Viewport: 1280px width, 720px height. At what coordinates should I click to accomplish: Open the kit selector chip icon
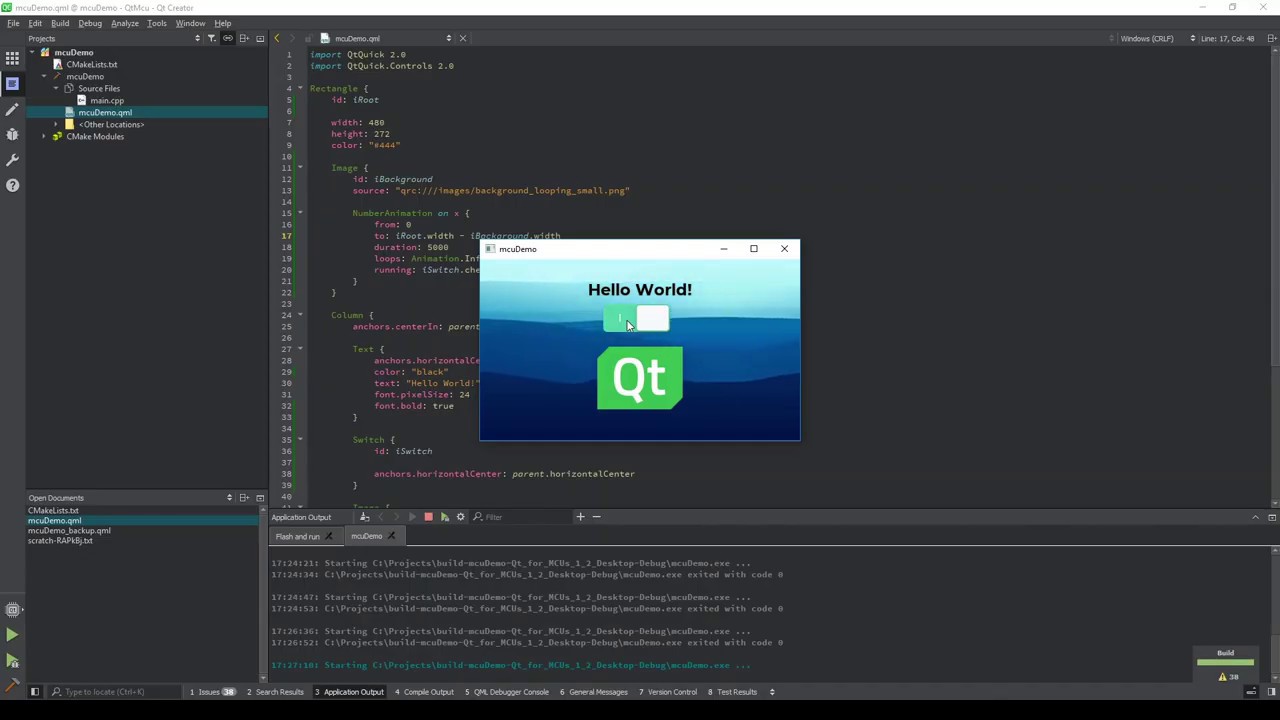click(x=12, y=609)
